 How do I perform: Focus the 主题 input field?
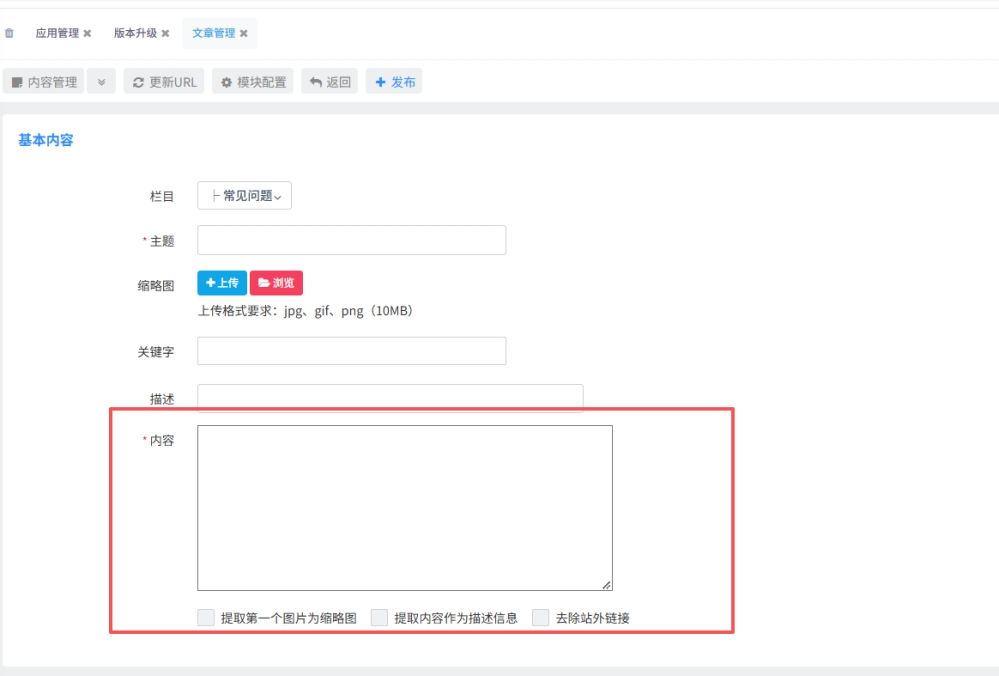point(352,240)
